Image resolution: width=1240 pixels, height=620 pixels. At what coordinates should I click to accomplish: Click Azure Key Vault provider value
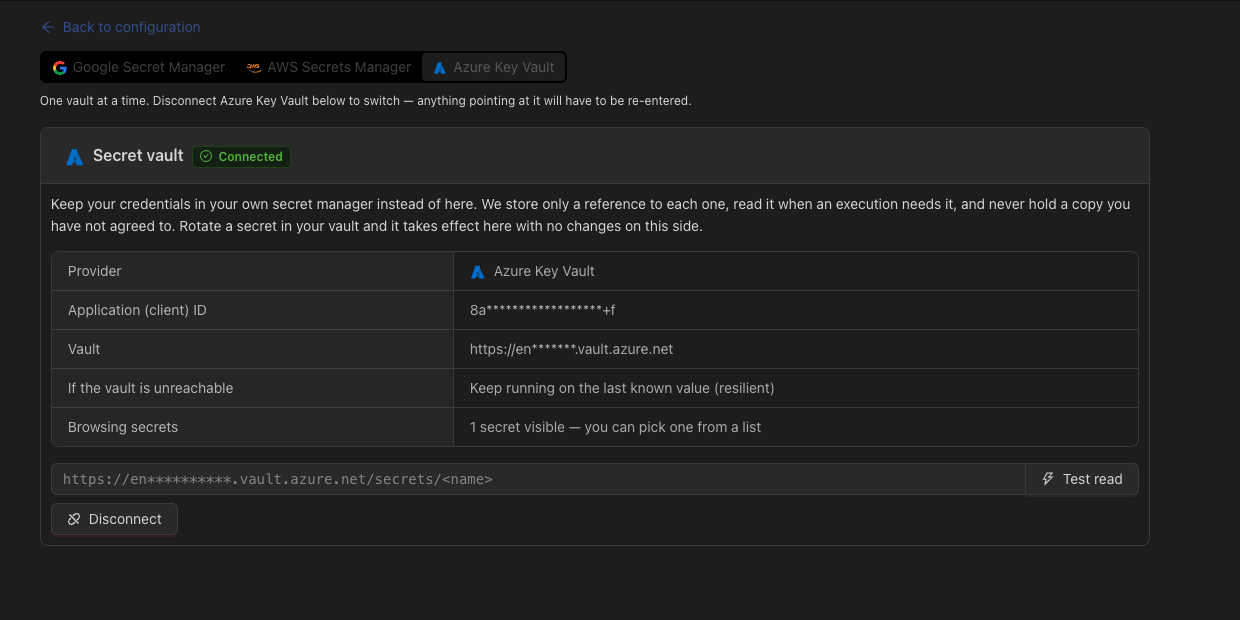point(544,271)
